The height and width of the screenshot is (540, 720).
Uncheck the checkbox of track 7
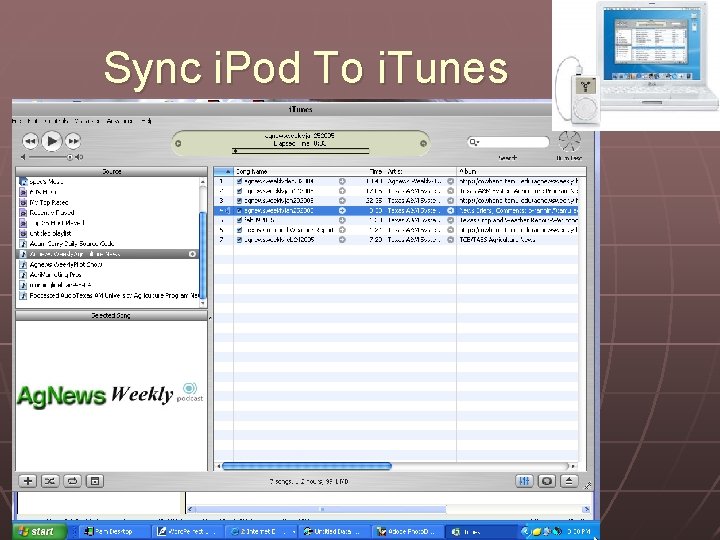pyautogui.click(x=239, y=240)
